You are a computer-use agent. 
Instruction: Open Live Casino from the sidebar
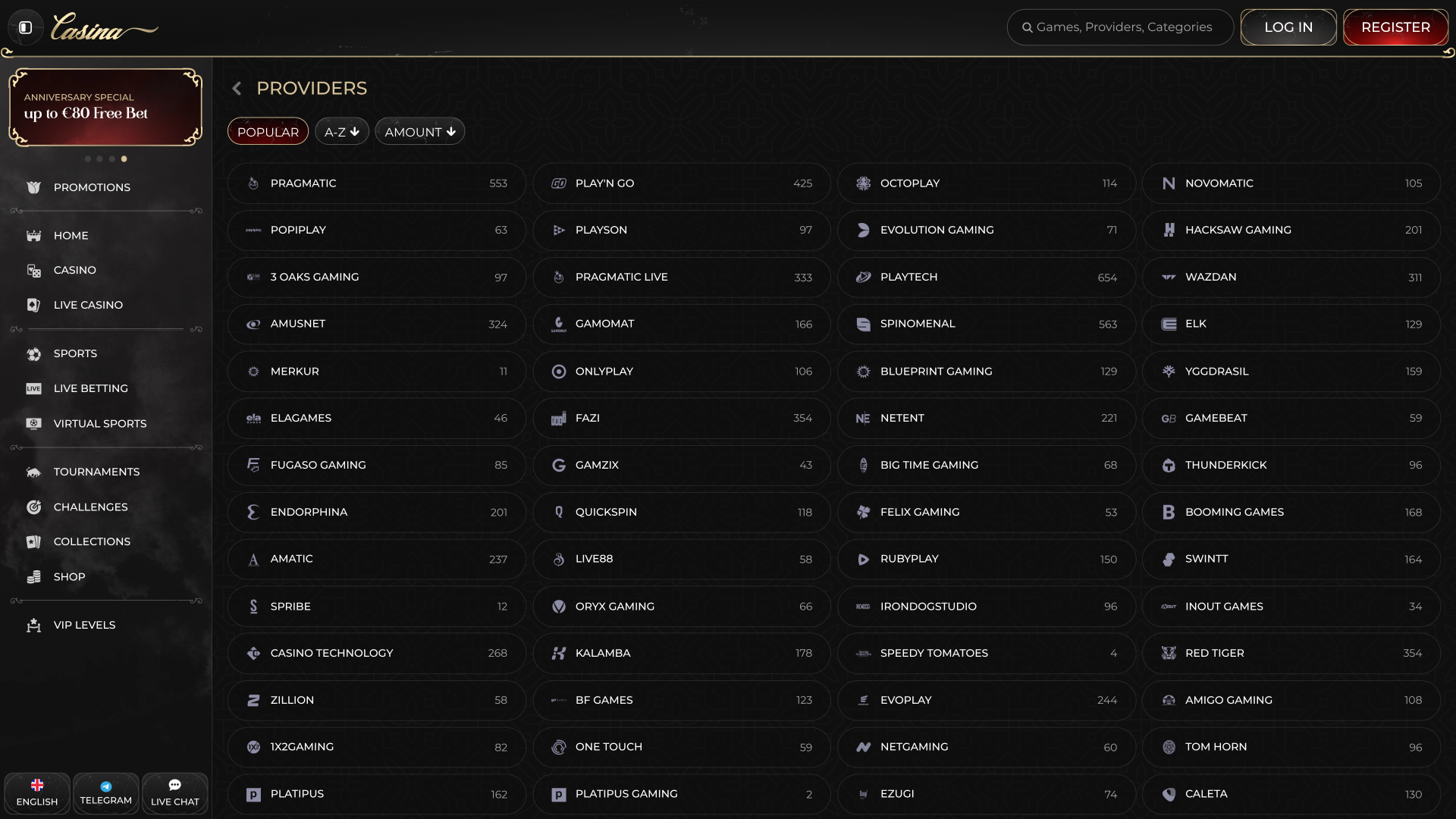pyautogui.click(x=88, y=305)
